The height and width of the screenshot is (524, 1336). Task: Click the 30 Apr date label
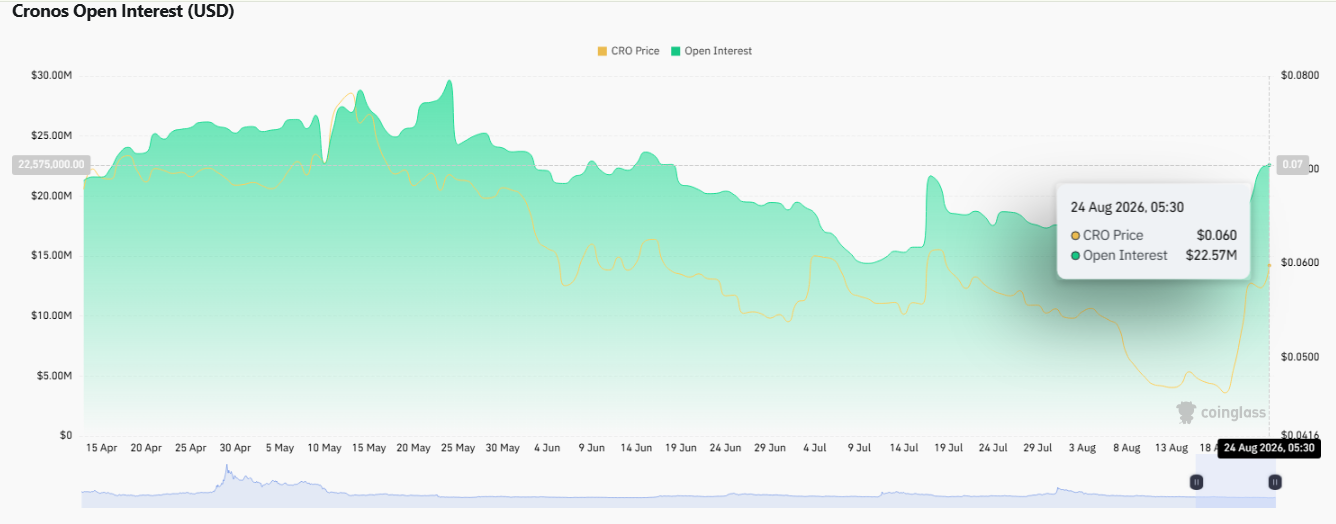pos(235,448)
